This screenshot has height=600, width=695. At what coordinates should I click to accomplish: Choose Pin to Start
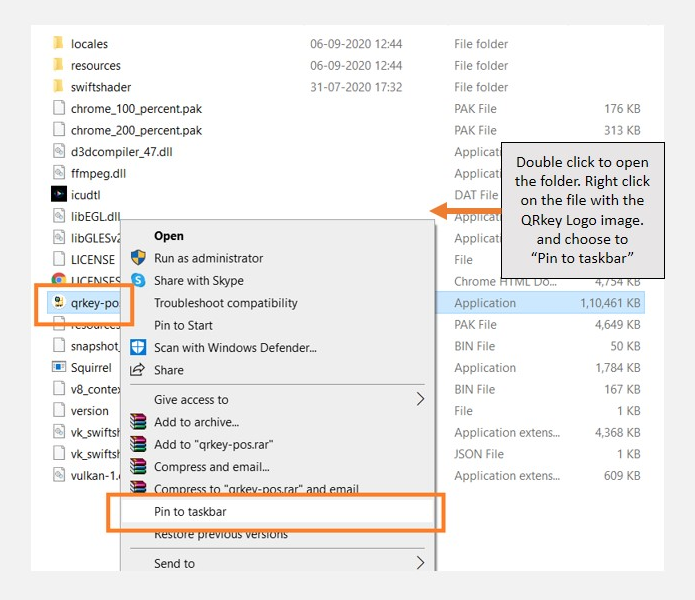(183, 325)
